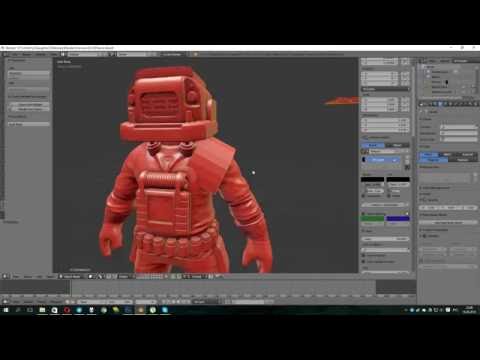Viewport: 480px width, 360px height.
Task: Click the Blender logo icon in top header
Action: [x=195, y=54]
